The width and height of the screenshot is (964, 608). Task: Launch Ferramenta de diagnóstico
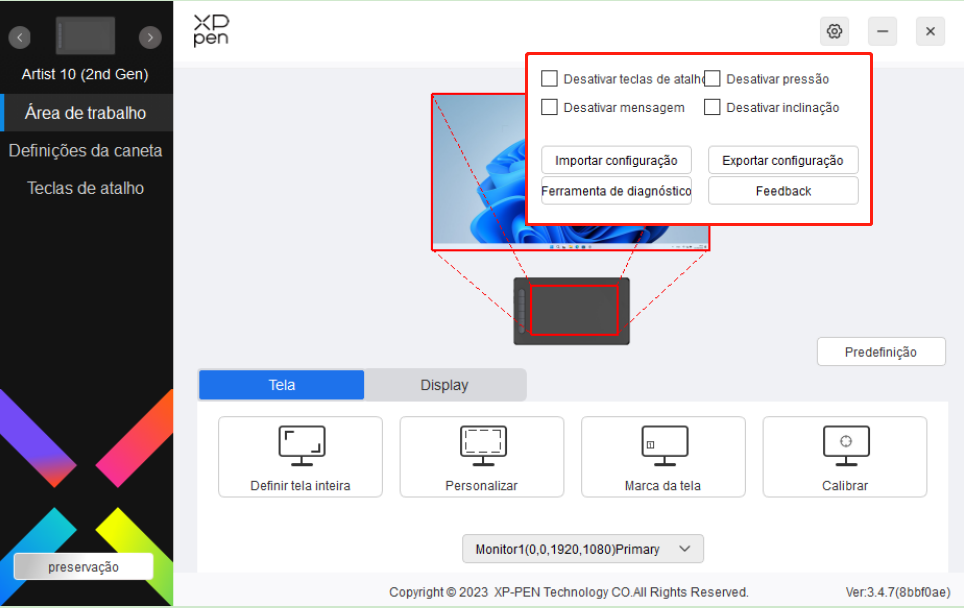coord(616,191)
